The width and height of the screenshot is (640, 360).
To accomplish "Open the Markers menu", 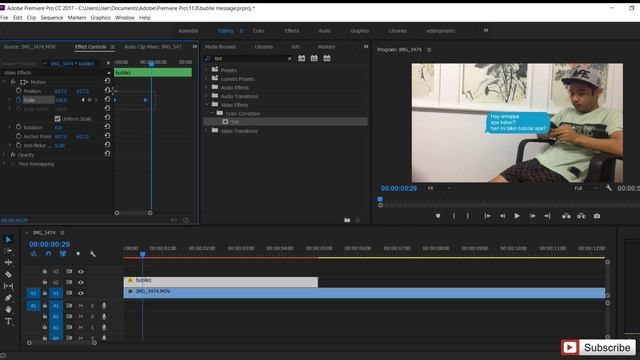I will pos(77,18).
